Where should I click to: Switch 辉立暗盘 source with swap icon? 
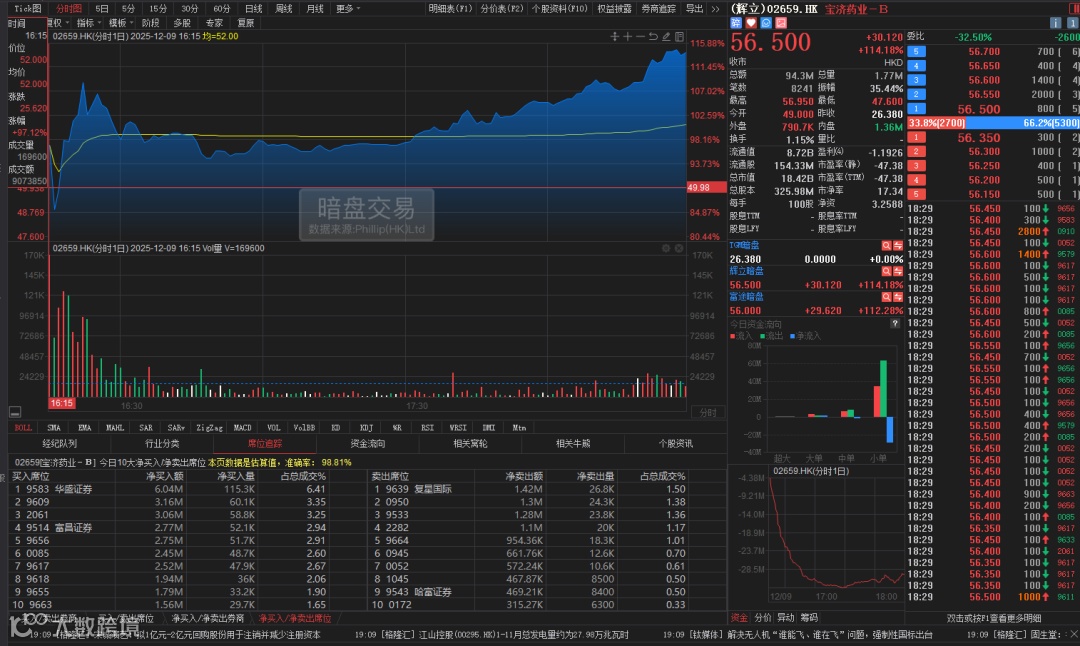pos(897,271)
